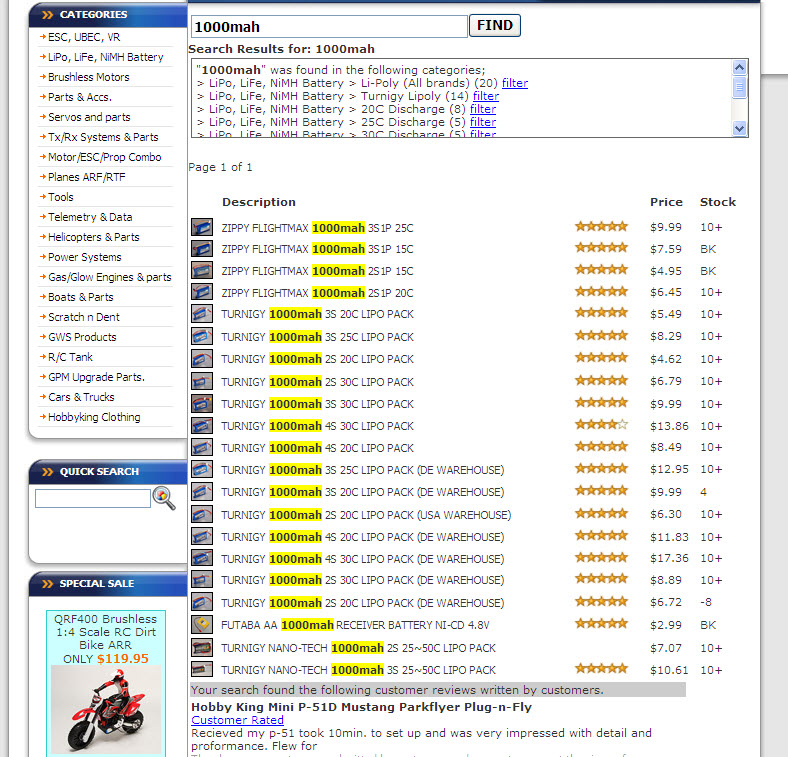
Task: Focus the Quick Search text box
Action: [93, 498]
